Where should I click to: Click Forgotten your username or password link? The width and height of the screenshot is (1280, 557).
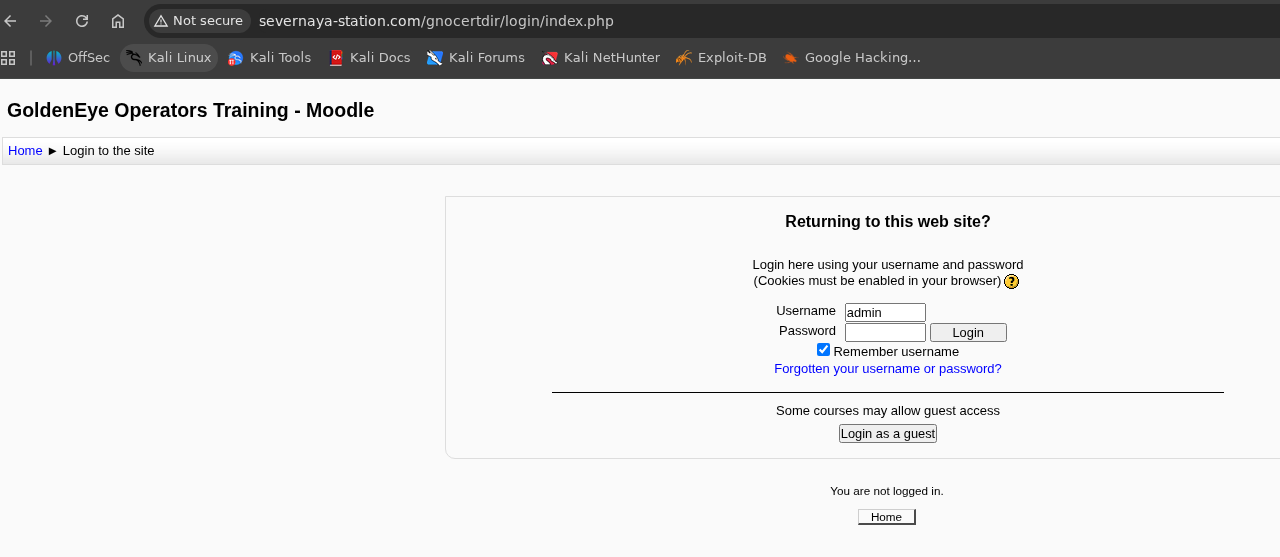coord(888,369)
